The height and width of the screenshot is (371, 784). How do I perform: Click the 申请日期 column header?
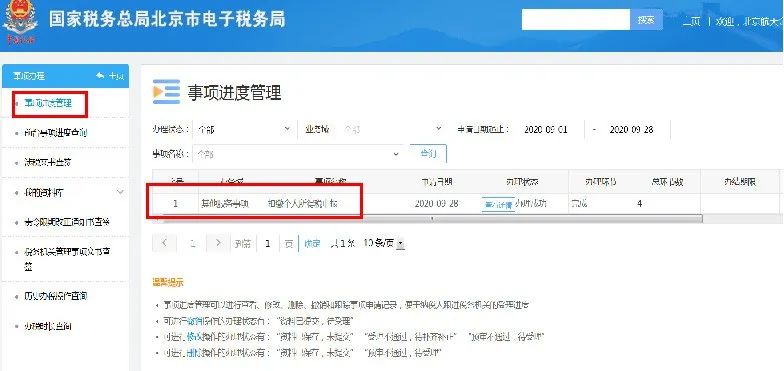(438, 182)
